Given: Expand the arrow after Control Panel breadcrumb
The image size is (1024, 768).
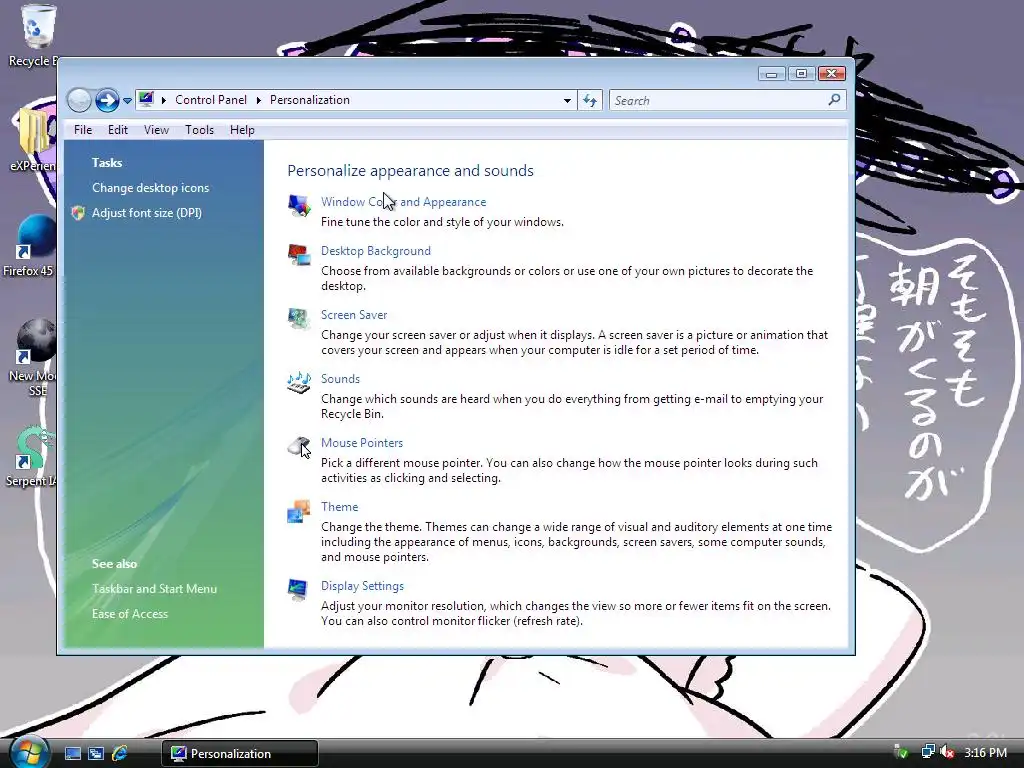Looking at the screenshot, I should (259, 100).
